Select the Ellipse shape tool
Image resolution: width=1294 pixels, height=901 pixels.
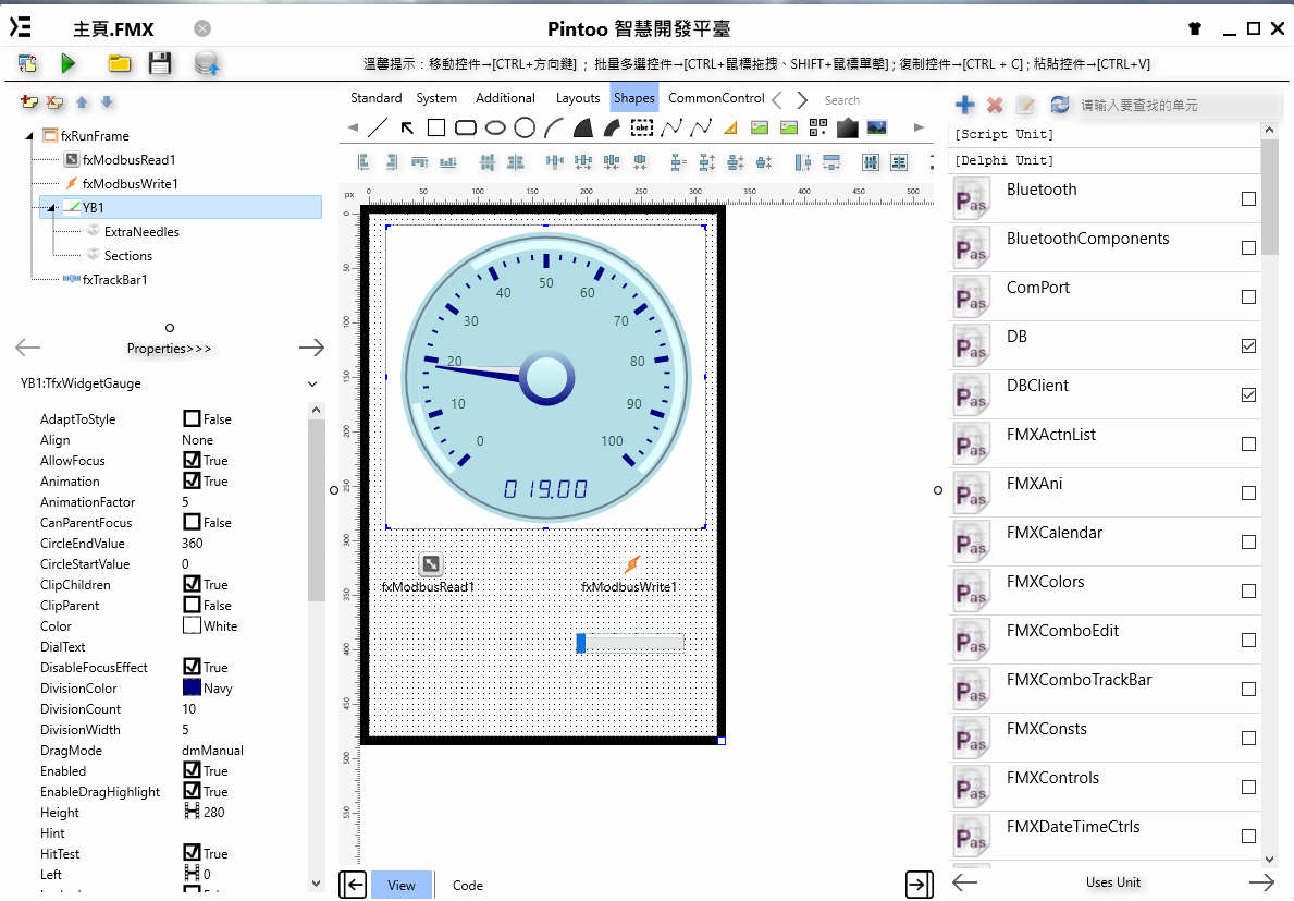pyautogui.click(x=495, y=127)
